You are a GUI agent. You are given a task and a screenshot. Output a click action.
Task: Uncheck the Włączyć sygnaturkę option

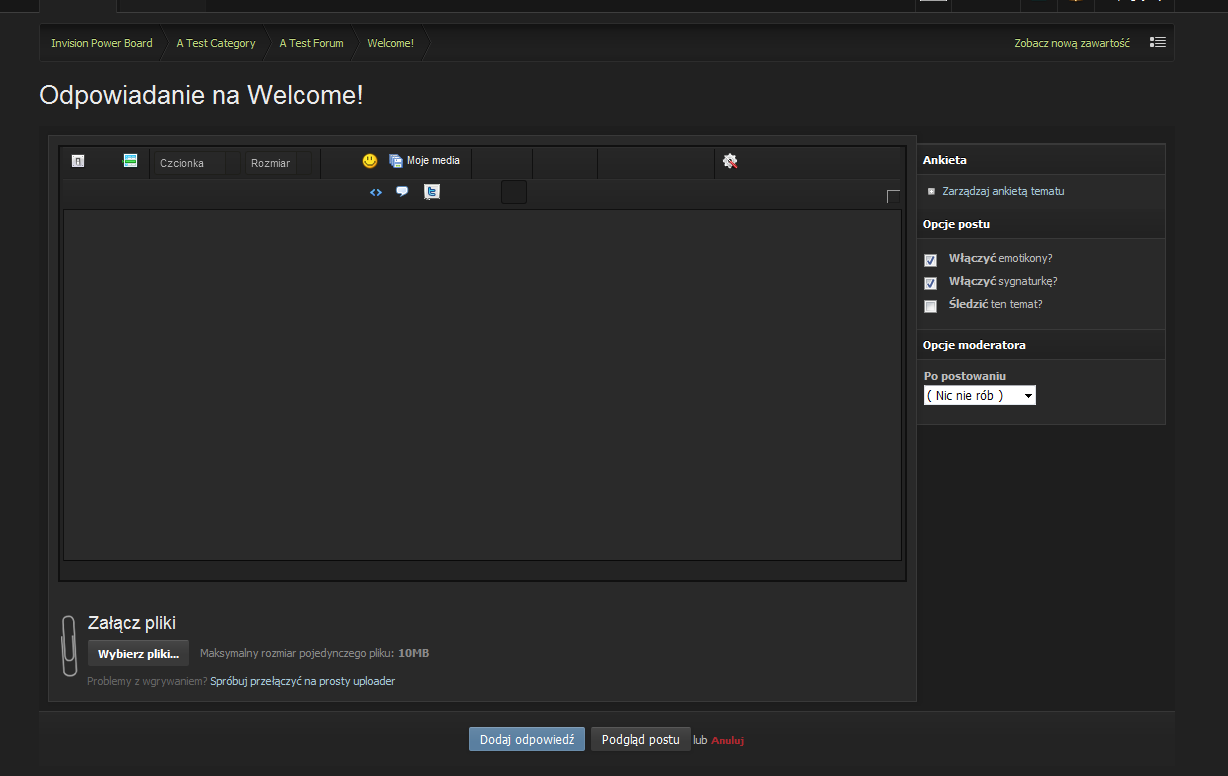[x=931, y=283]
